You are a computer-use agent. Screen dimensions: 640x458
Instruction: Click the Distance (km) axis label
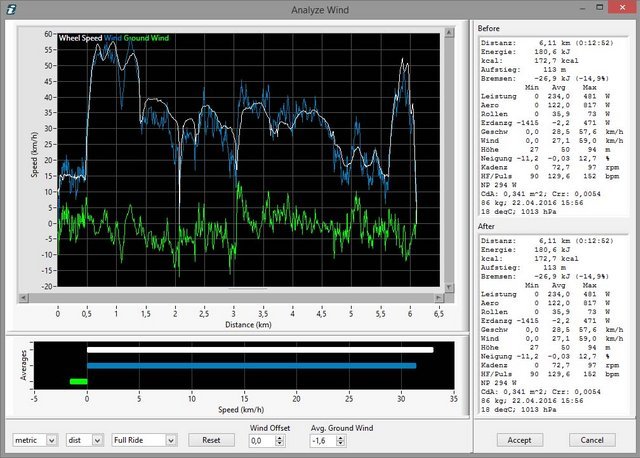(x=248, y=325)
